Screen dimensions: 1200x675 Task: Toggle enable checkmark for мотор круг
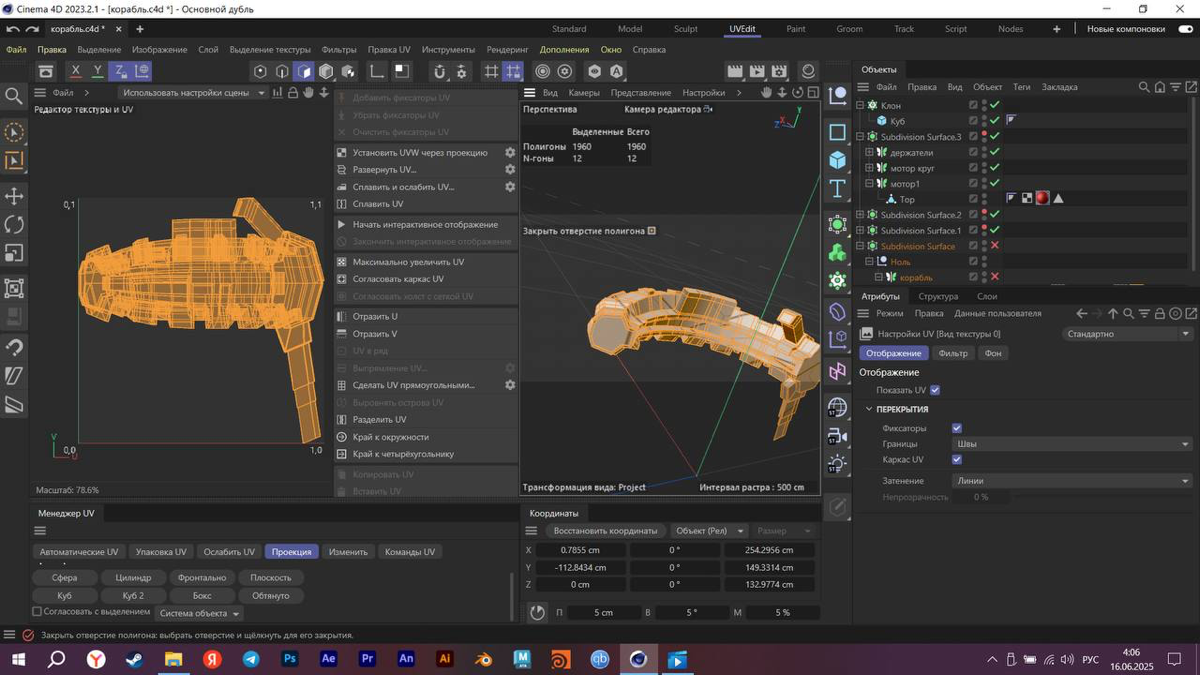(x=995, y=168)
